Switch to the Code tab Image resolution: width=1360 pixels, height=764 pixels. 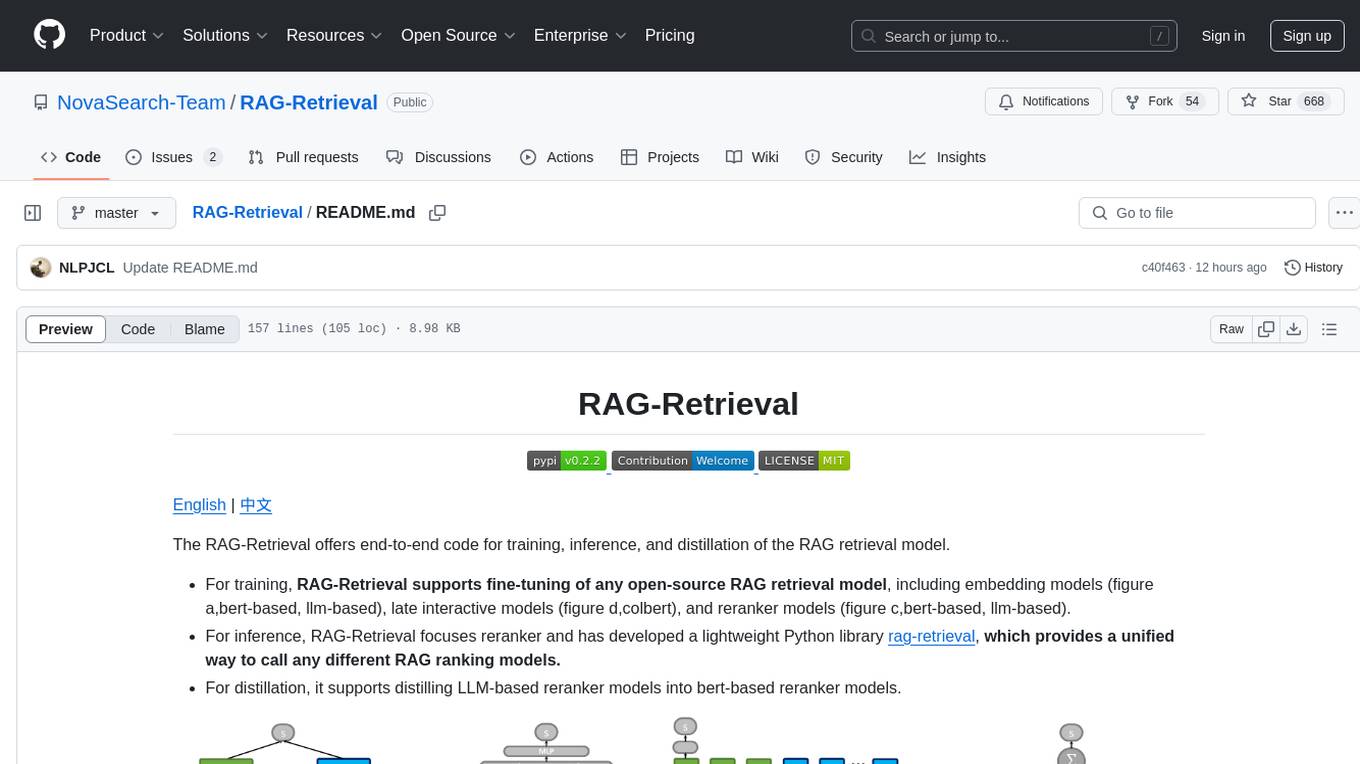point(71,157)
